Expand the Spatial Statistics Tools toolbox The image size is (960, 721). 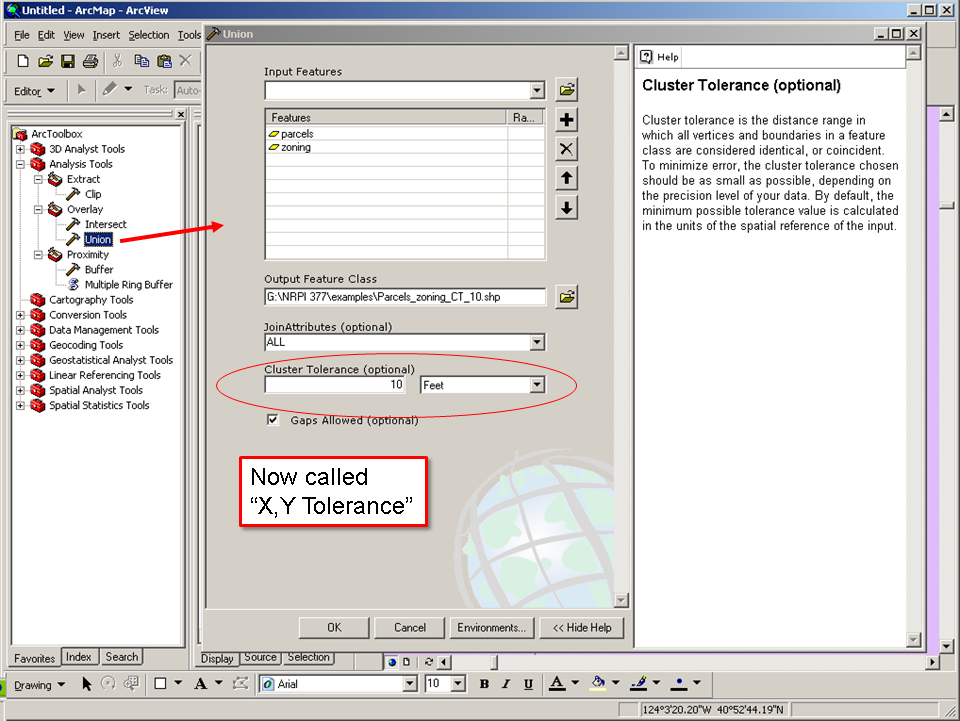(x=20, y=405)
